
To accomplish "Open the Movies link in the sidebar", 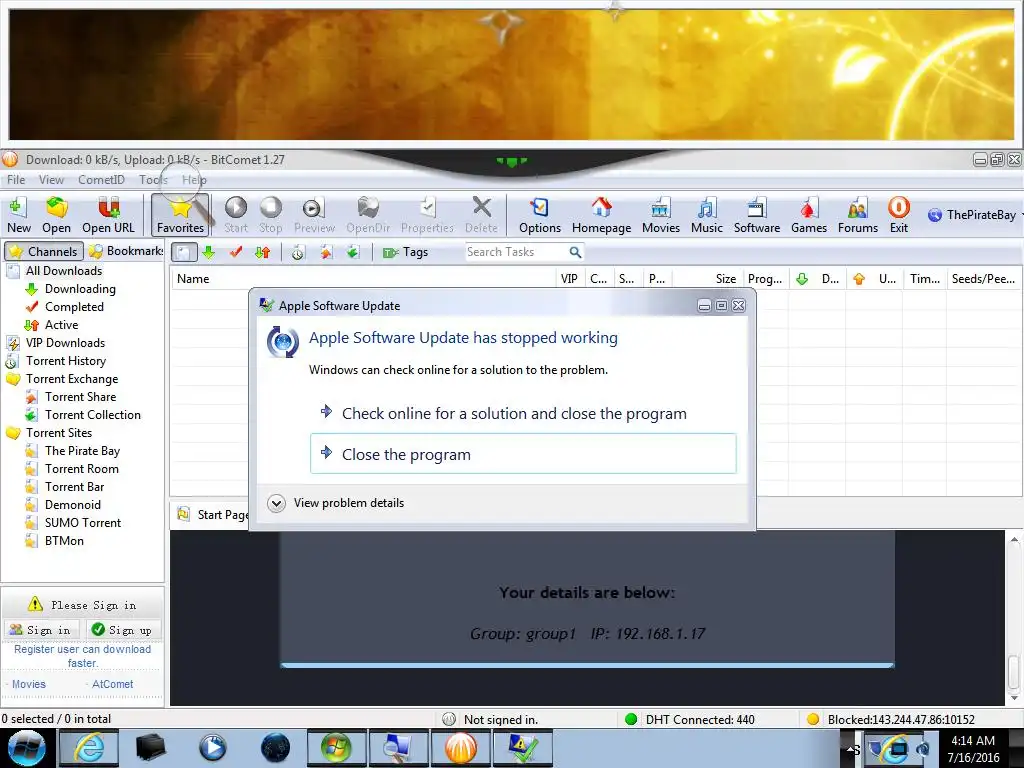I will tap(29, 684).
